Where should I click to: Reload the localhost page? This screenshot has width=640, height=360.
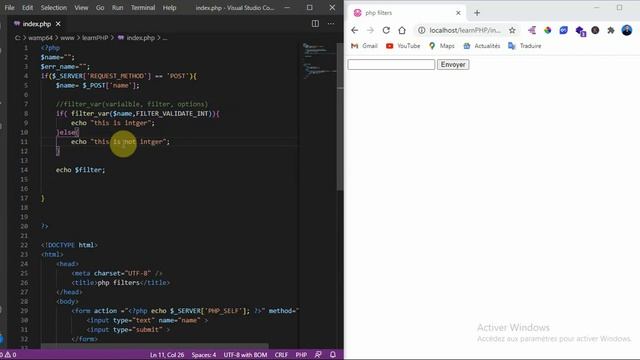tap(386, 30)
